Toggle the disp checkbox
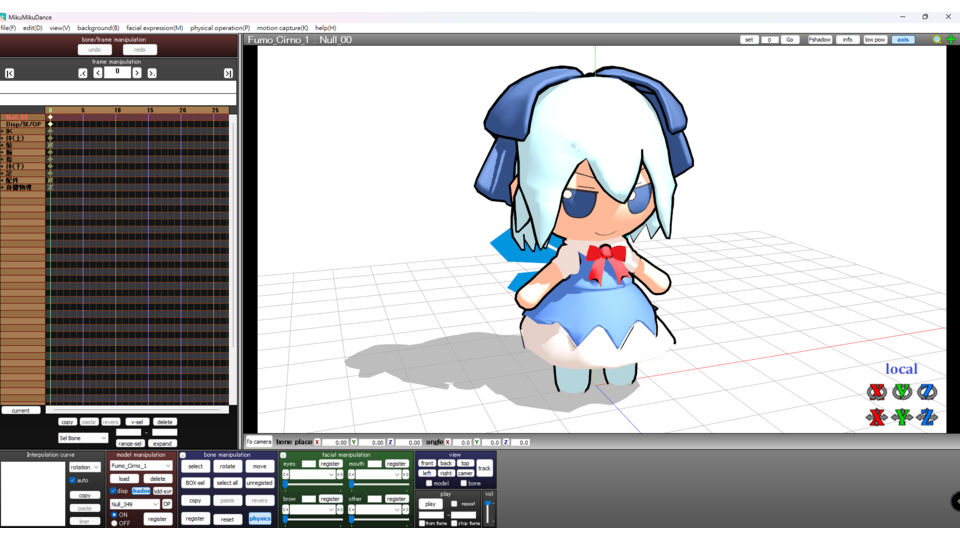The height and width of the screenshot is (540, 960). (x=113, y=491)
